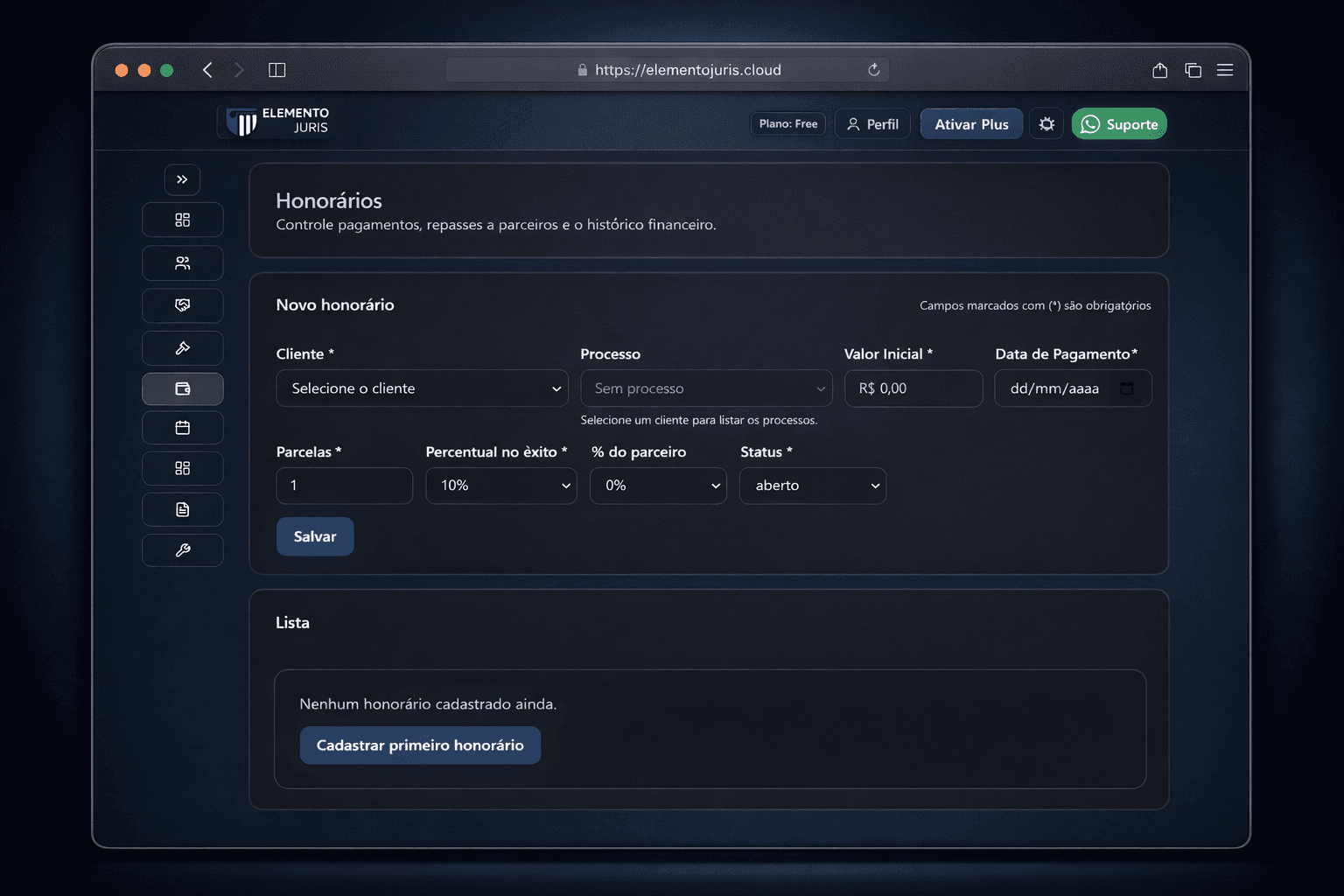Expand the Percentual no êxito dropdown
Viewport: 1344px width, 896px height.
500,486
